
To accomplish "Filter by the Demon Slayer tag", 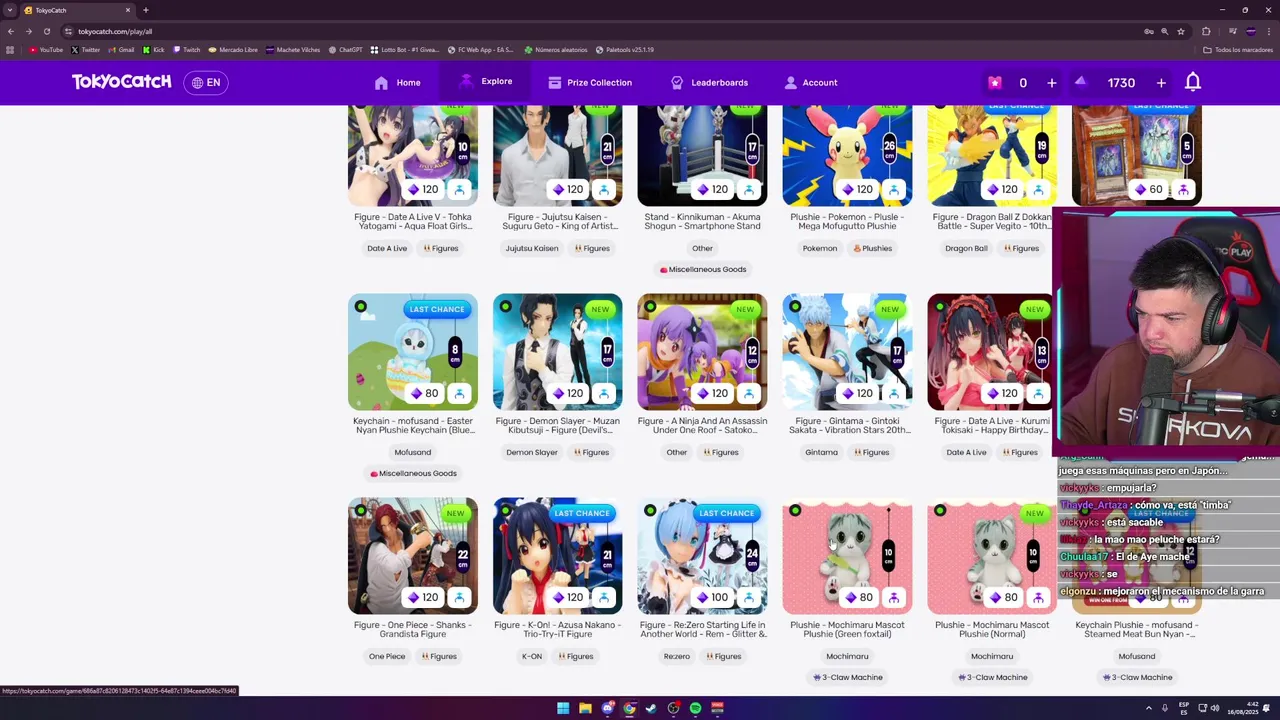I will 532,452.
